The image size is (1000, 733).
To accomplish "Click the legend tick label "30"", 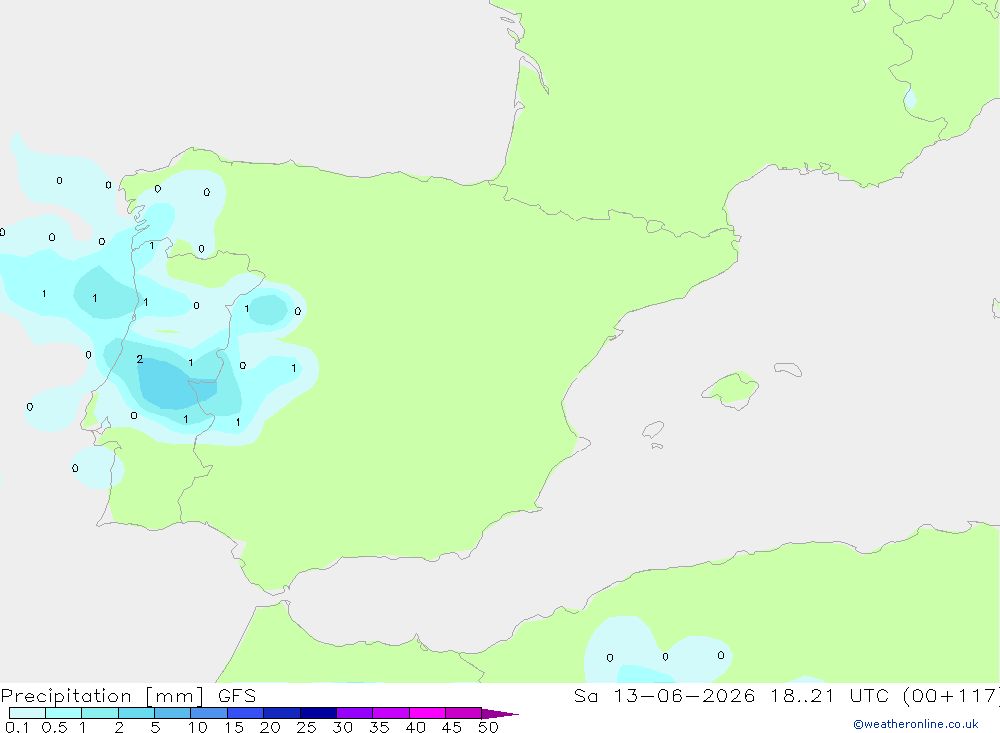I will (343, 727).
